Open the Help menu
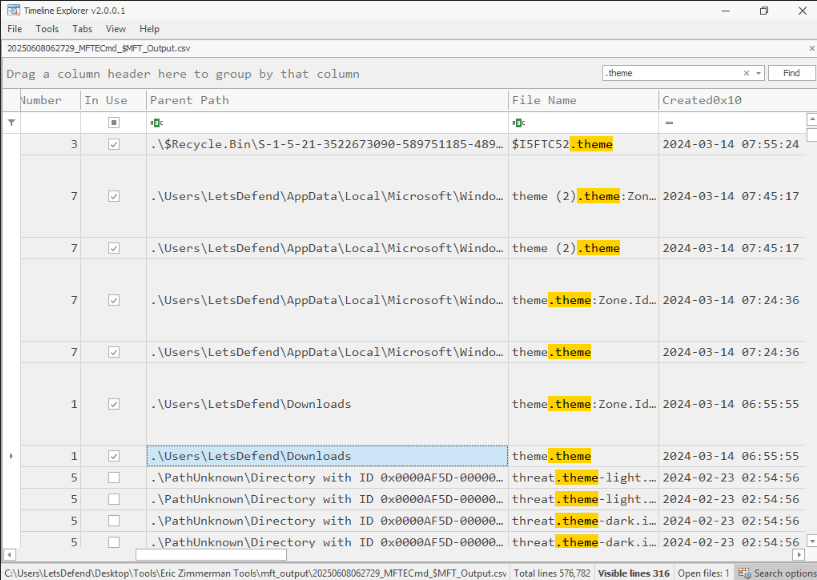Image resolution: width=817 pixels, height=580 pixels. [149, 29]
